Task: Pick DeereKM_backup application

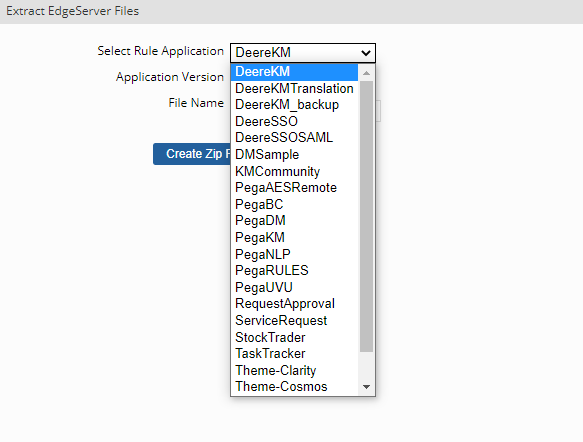Action: point(294,105)
